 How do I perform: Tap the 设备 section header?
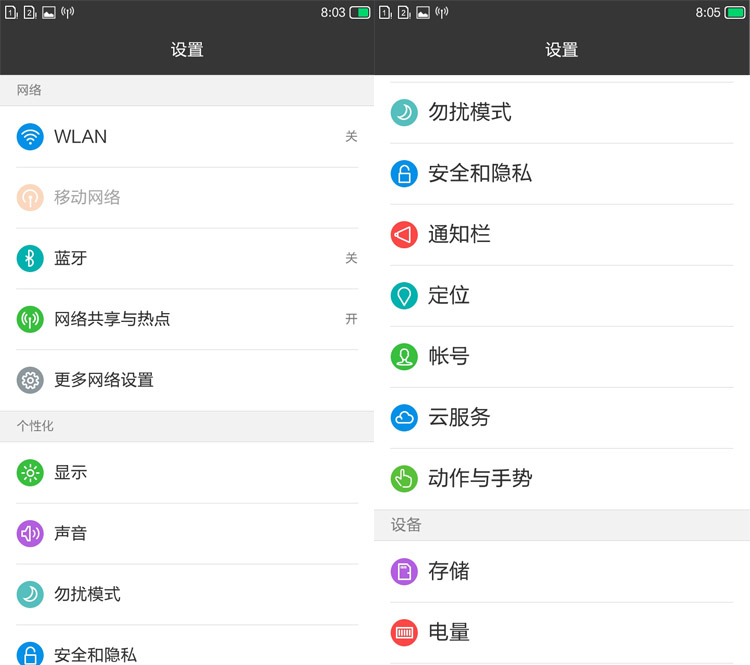tap(406, 525)
